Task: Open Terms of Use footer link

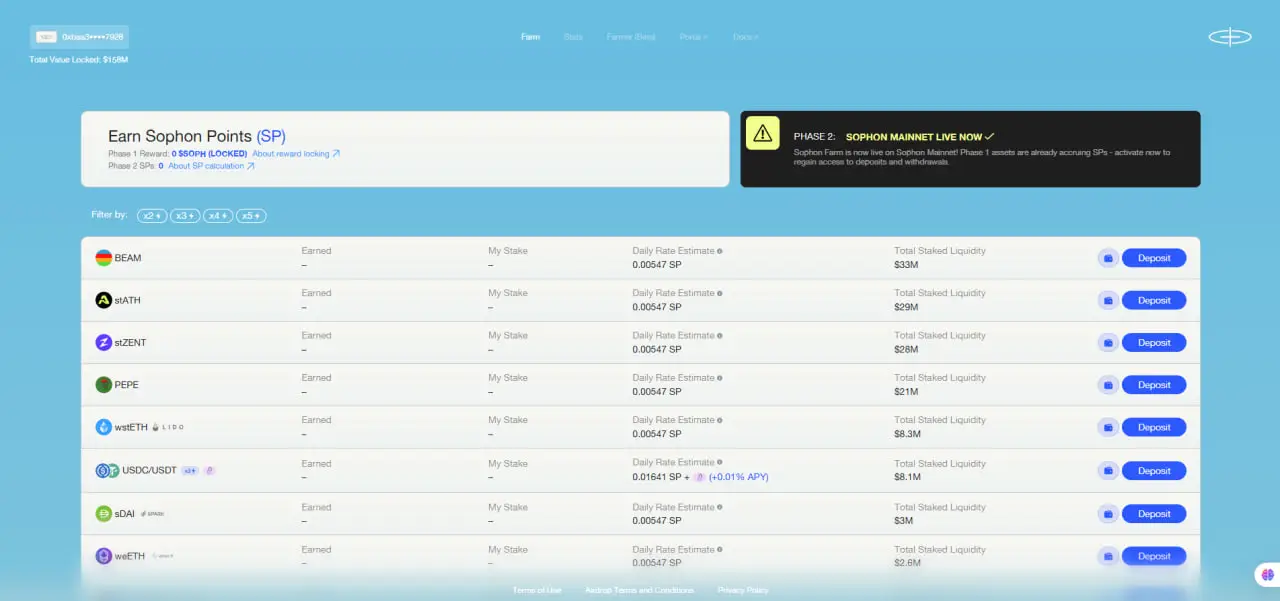Action: (x=537, y=590)
